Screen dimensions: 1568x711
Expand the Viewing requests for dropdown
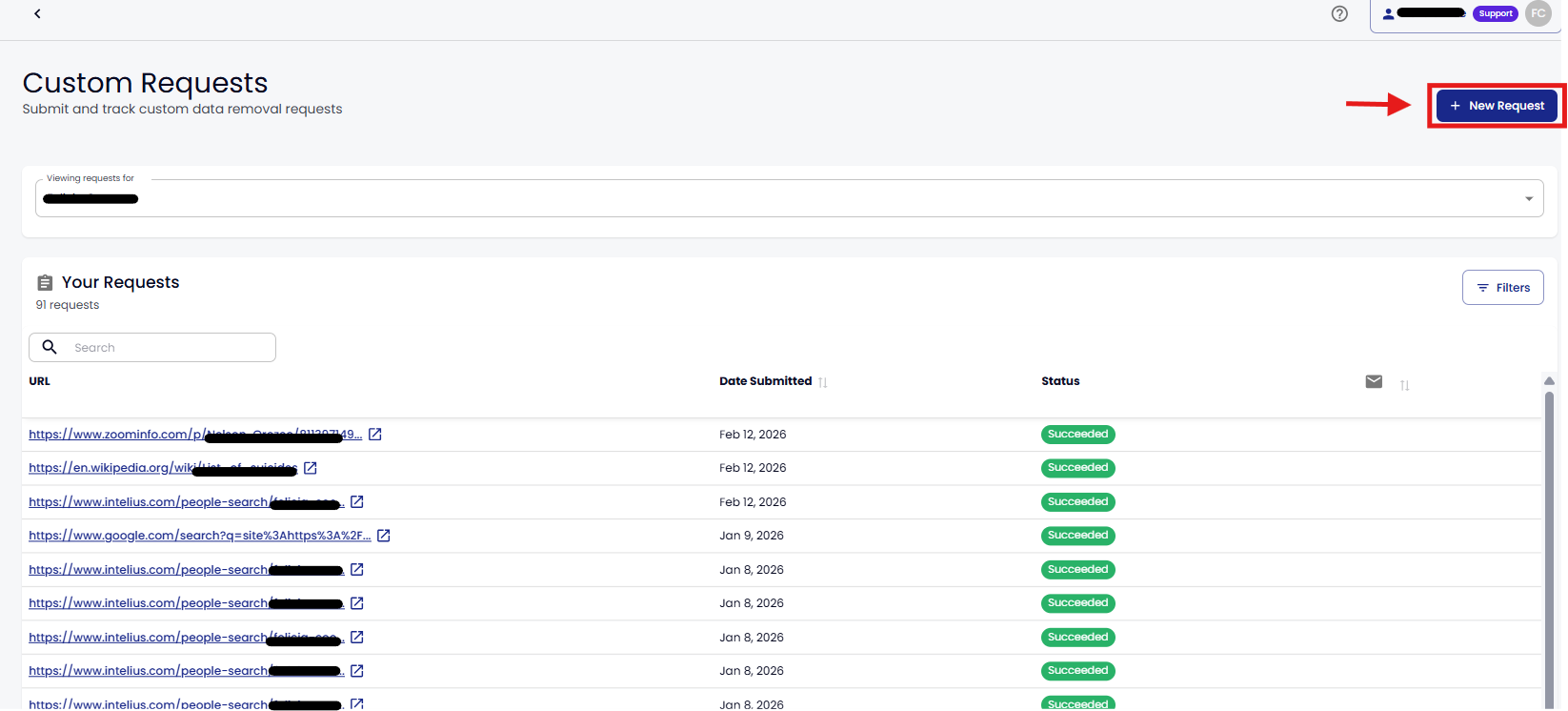(x=1528, y=198)
